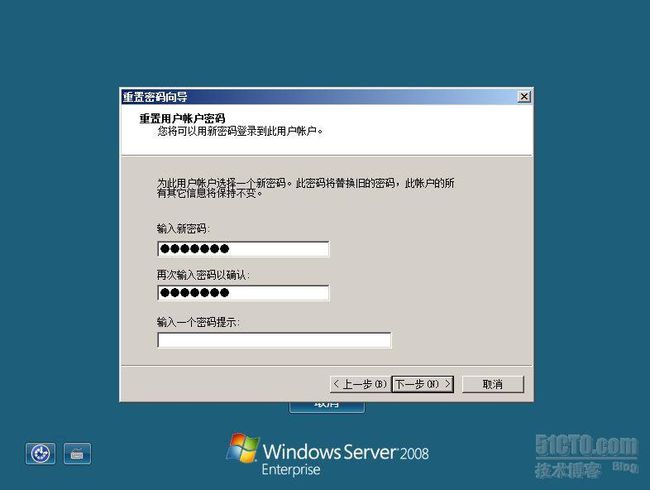The image size is (650, 490).
Task: Open the Ease of Access button
Action: tap(40, 453)
